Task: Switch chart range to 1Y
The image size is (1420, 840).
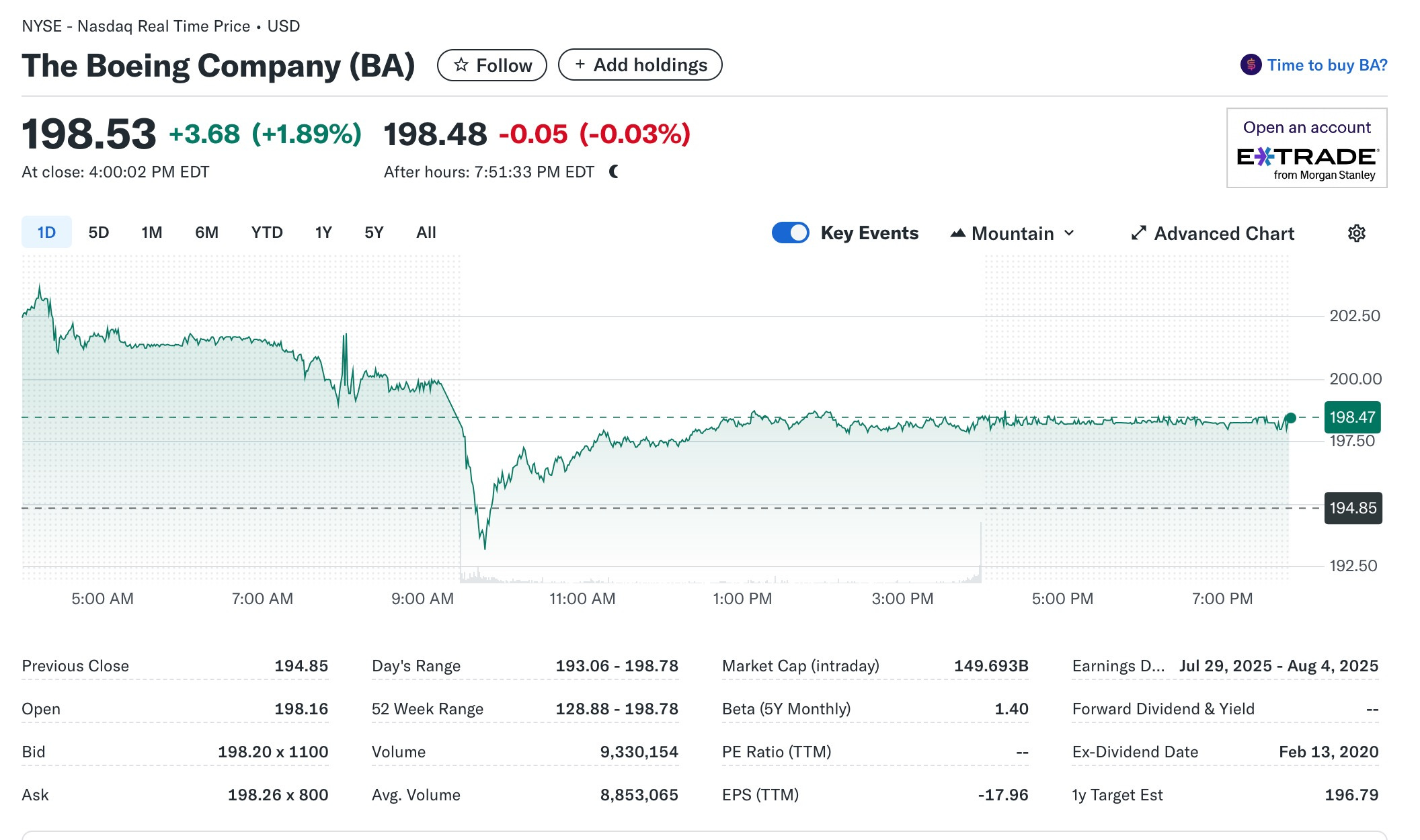Action: click(323, 233)
